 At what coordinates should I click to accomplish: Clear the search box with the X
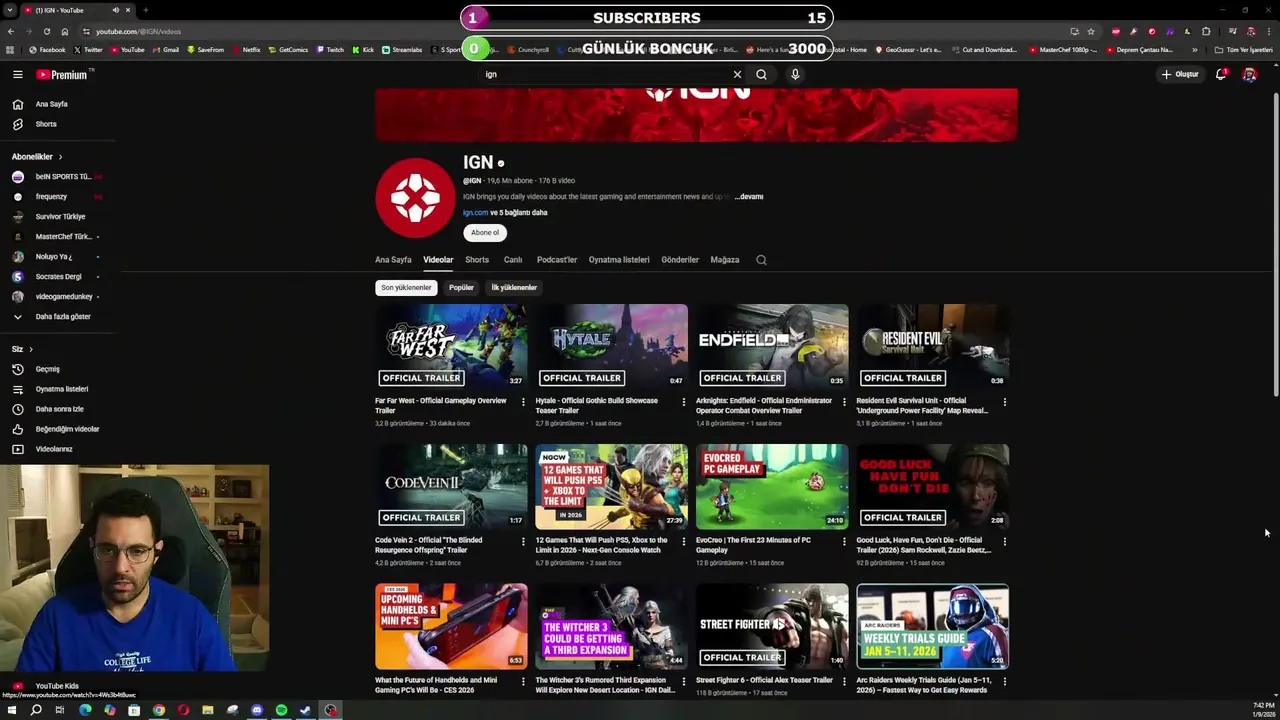(737, 74)
